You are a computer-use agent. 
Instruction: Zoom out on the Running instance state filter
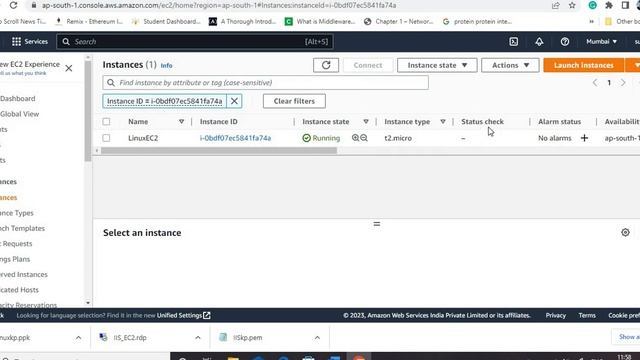(364, 138)
